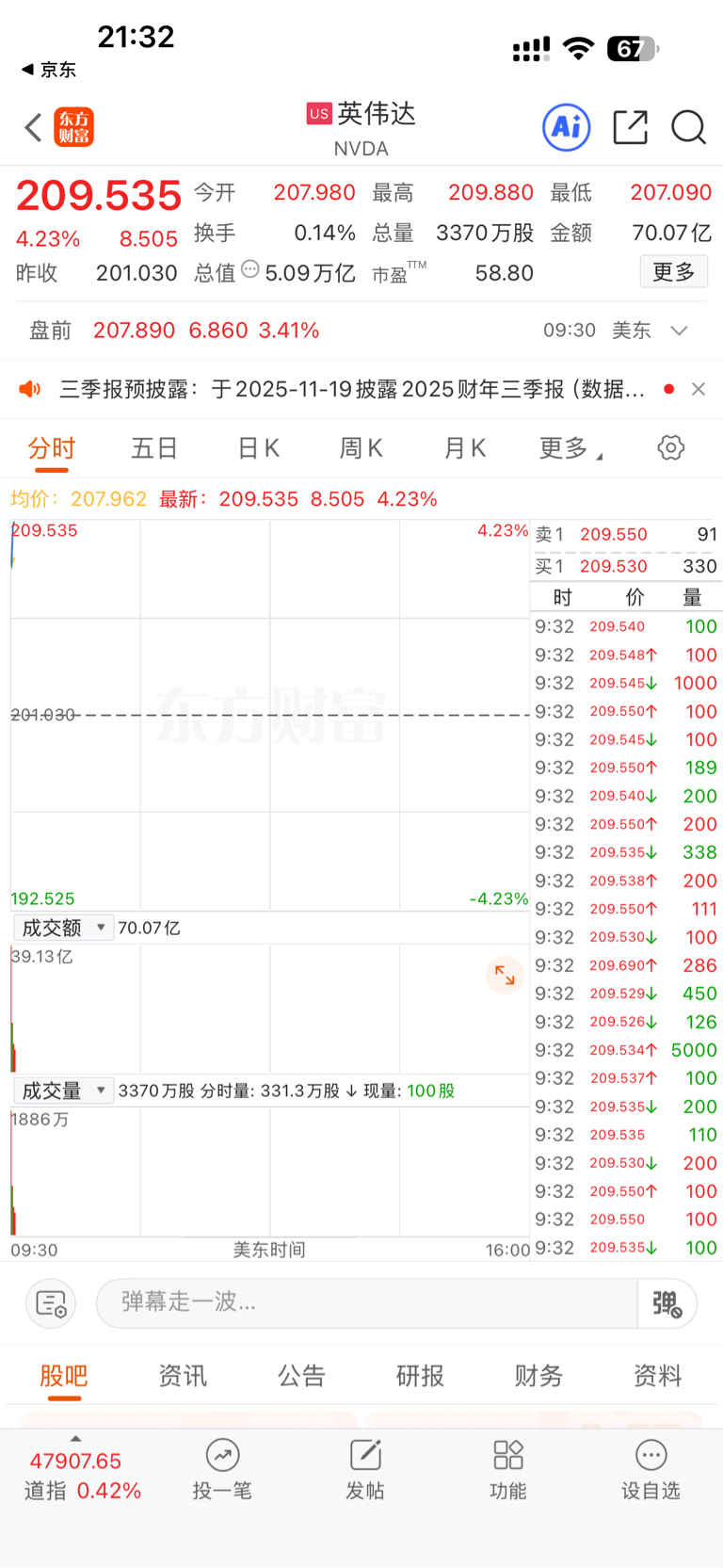Tap the trade row with volume 450
This screenshot has width=723, height=1568.
pyautogui.click(x=626, y=994)
